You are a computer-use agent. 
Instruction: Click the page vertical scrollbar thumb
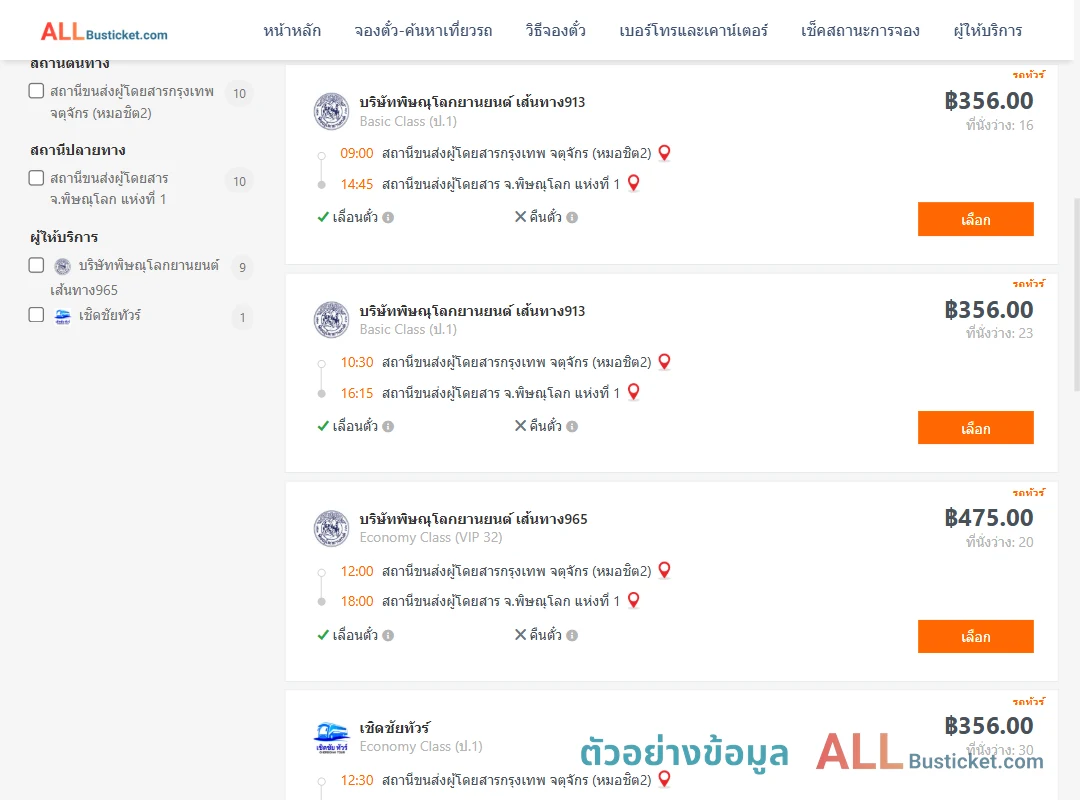pos(1076,295)
